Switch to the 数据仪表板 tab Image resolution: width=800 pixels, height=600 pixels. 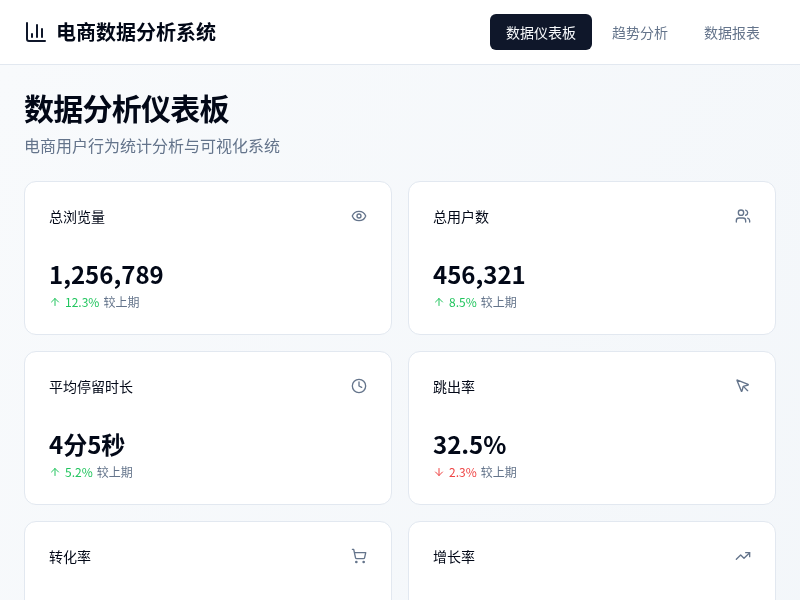(541, 32)
